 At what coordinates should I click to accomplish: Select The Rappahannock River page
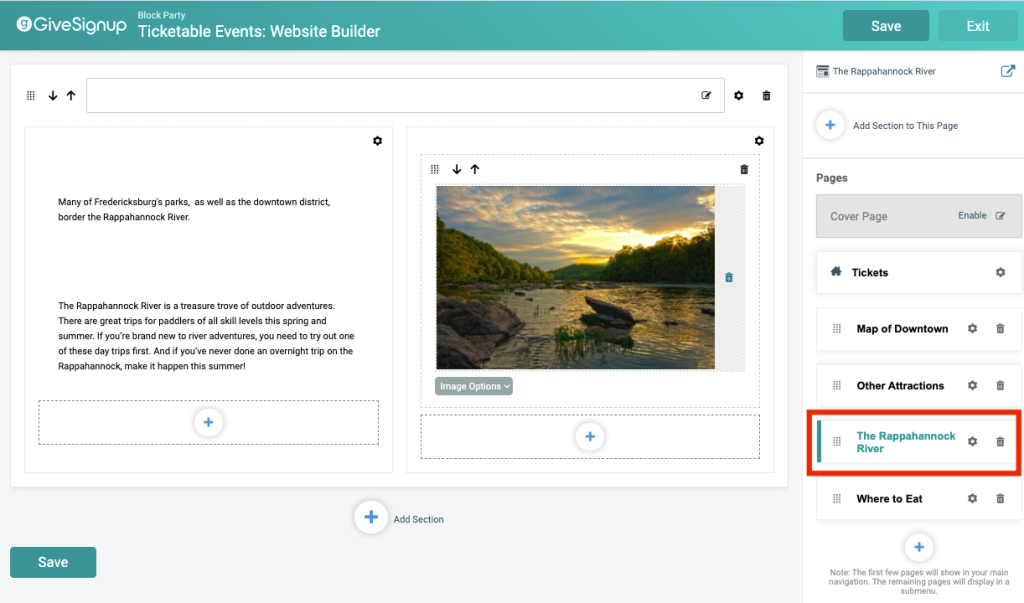pos(906,442)
